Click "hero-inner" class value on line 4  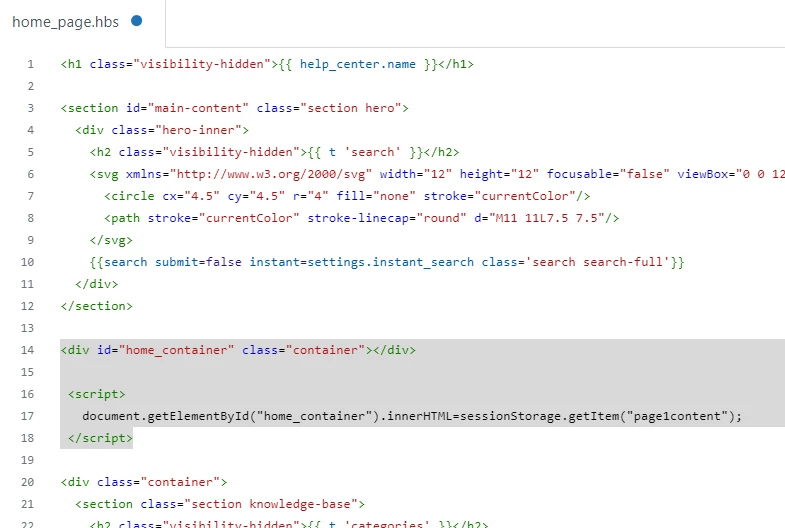[198, 130]
